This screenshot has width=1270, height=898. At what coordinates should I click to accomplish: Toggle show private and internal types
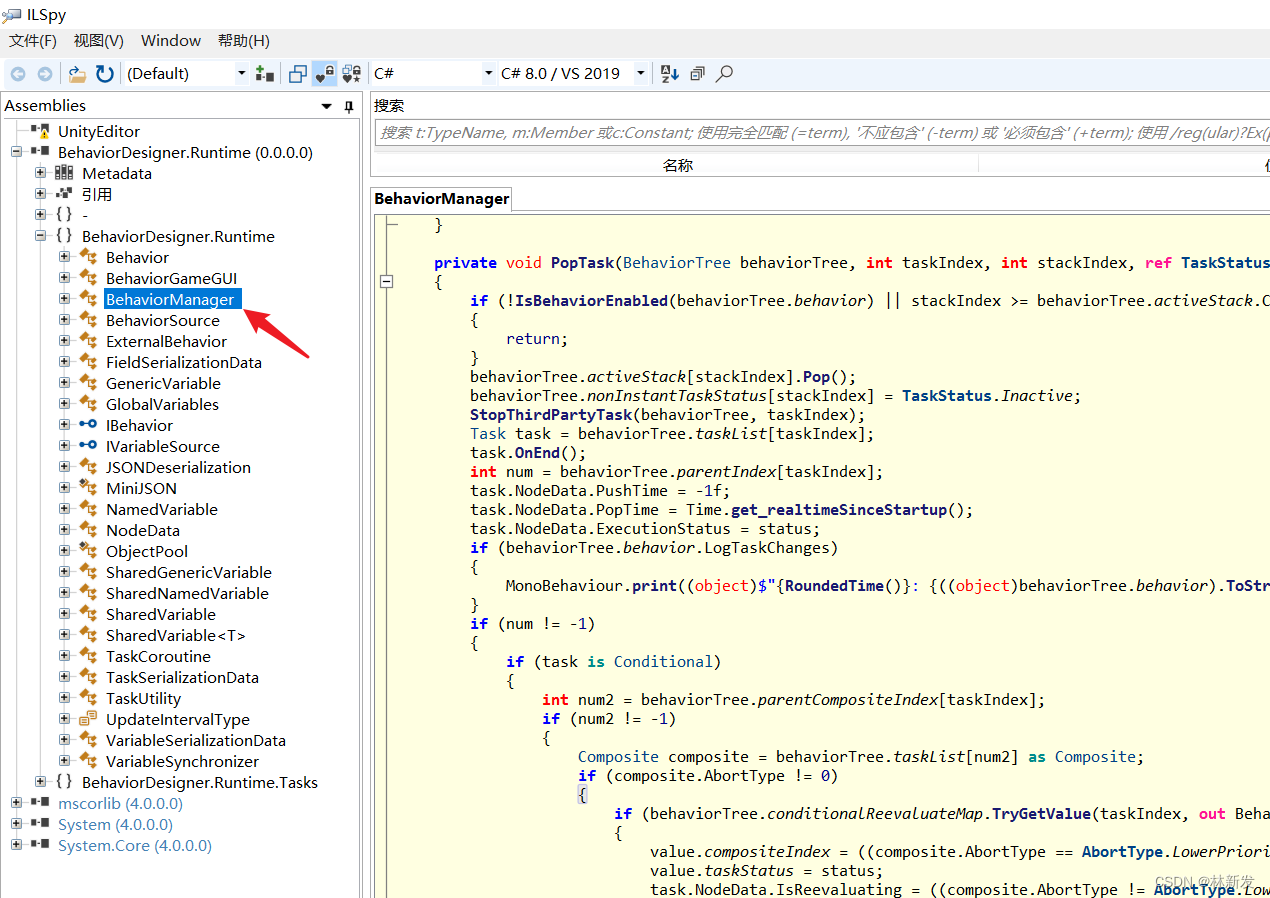point(325,74)
